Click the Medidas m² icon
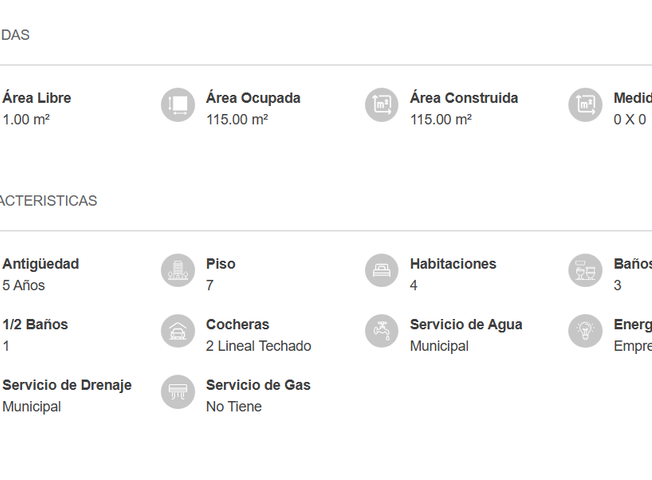The width and height of the screenshot is (652, 480). tap(585, 105)
